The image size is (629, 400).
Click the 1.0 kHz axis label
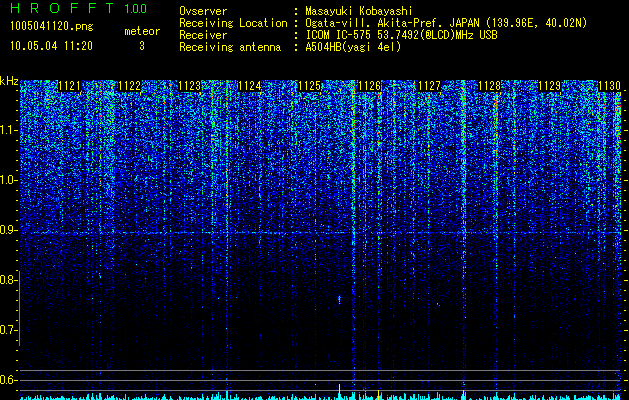pyautogui.click(x=8, y=180)
